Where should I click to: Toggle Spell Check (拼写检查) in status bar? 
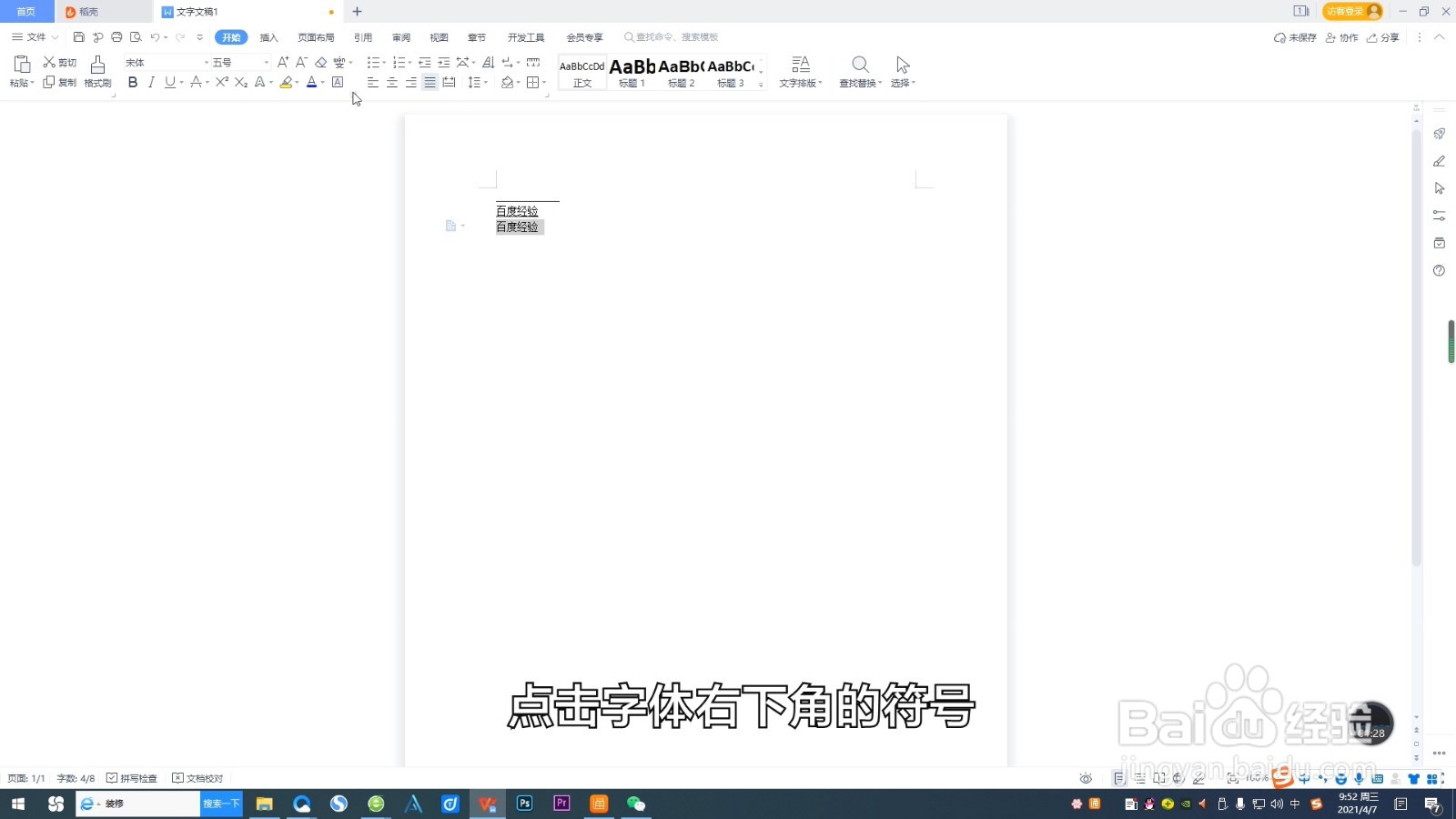point(132,778)
